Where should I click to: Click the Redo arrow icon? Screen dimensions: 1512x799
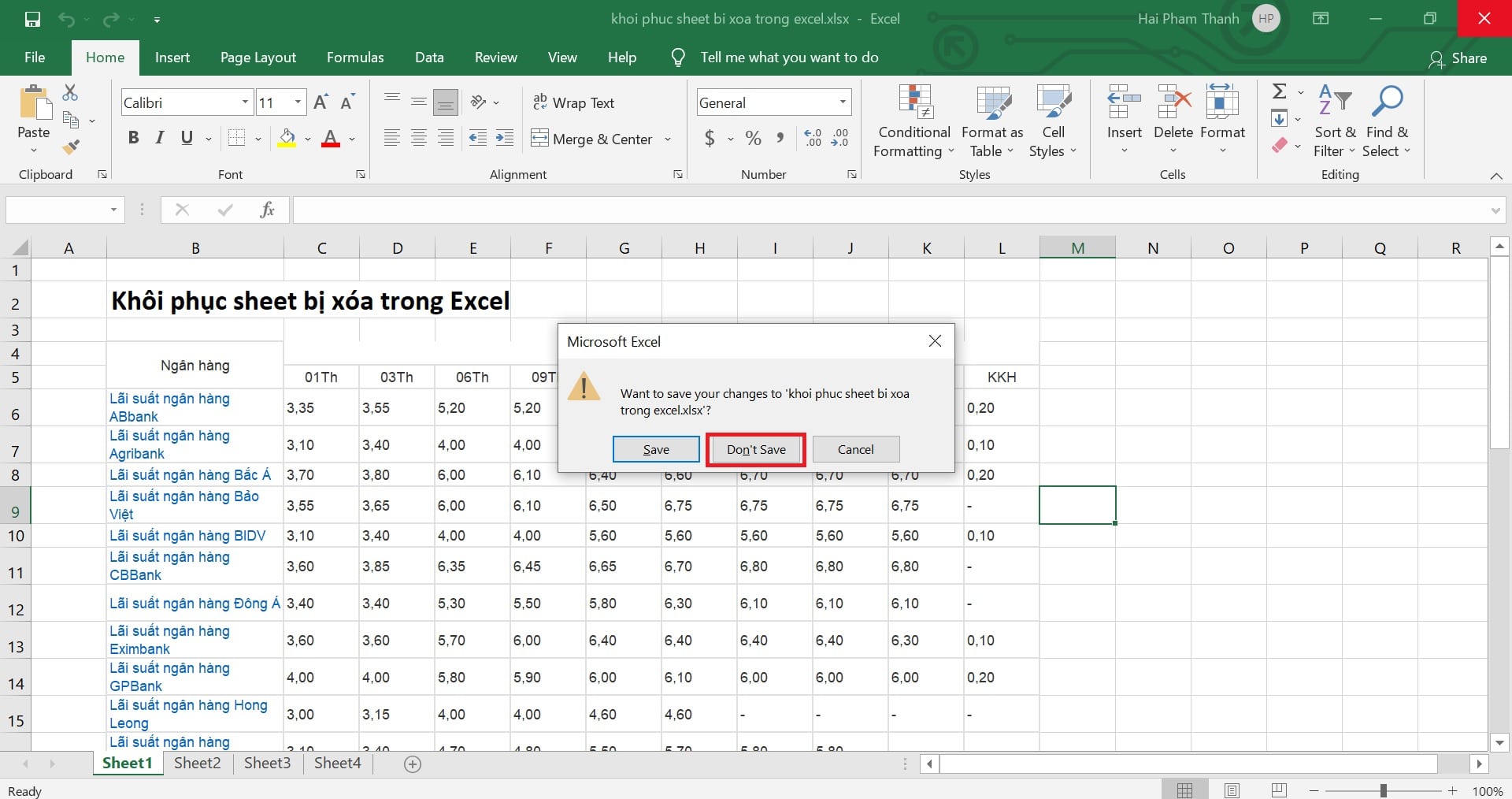pos(111,19)
